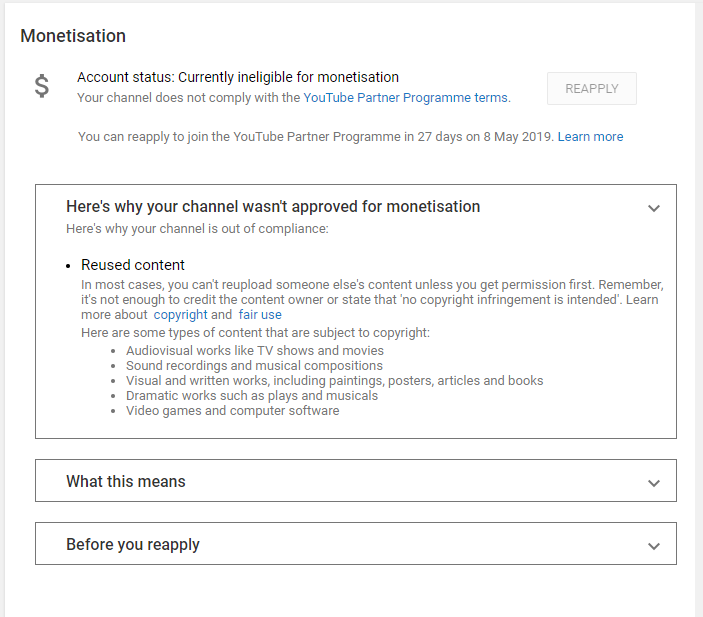Collapse the channel wasn't approved section chevron
Viewport: 703px width, 617px height.
pos(654,208)
